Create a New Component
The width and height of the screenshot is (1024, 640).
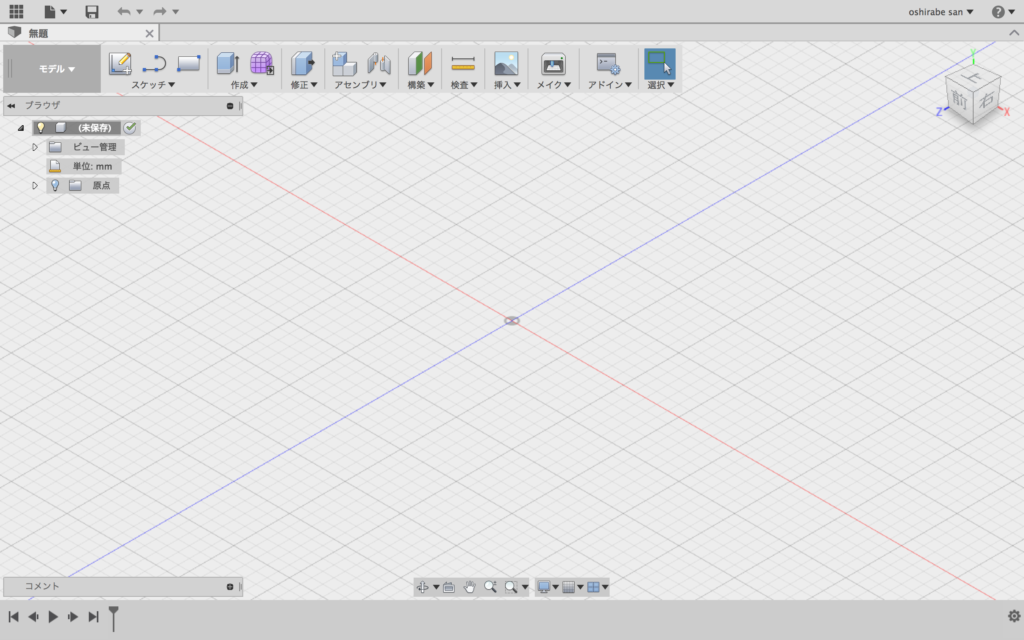tap(344, 63)
